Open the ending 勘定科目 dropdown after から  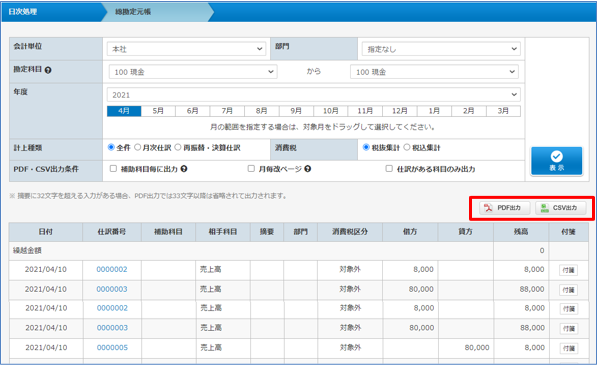pos(434,72)
